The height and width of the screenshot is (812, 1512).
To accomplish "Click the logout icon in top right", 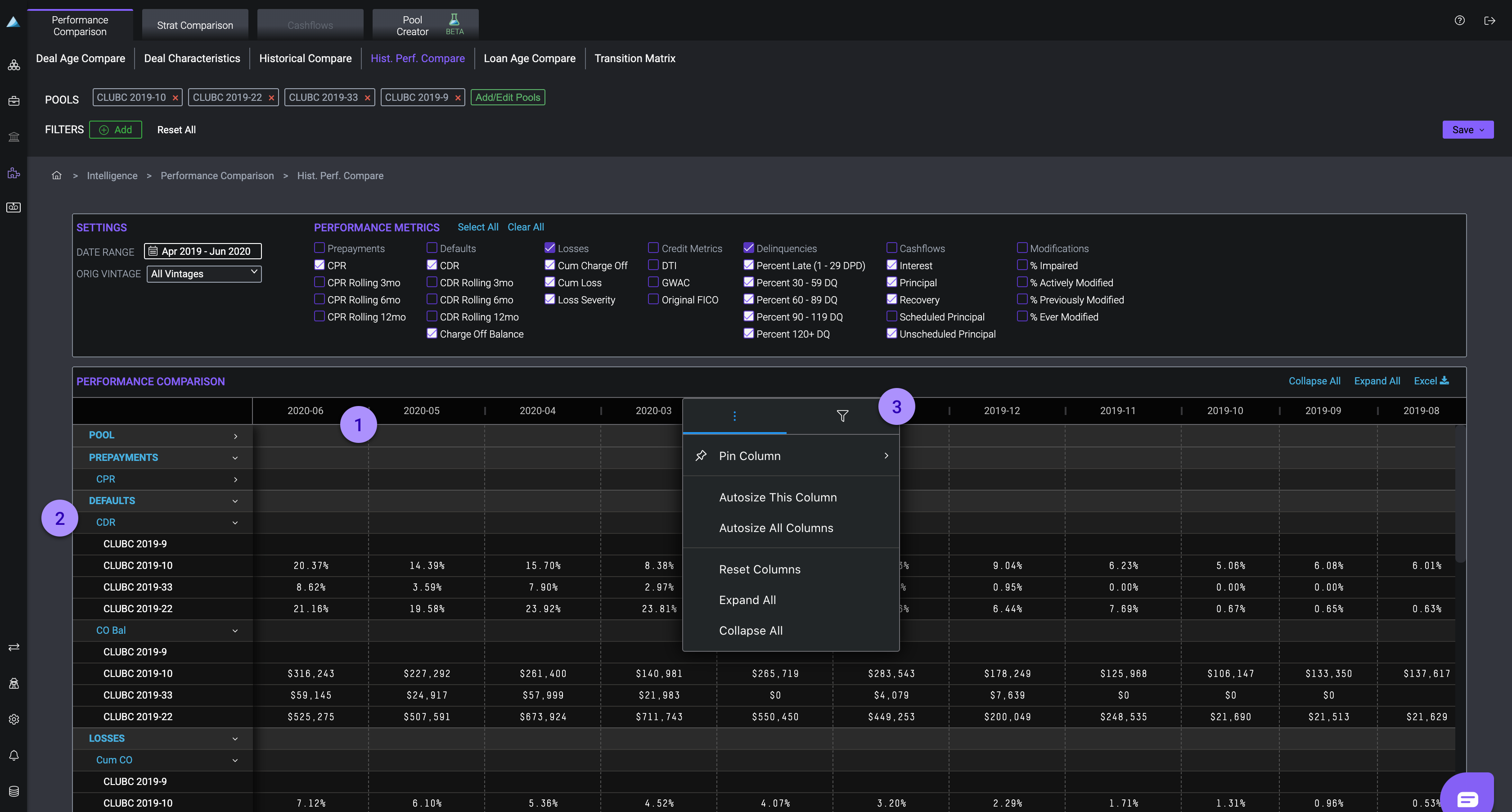I will [1489, 21].
